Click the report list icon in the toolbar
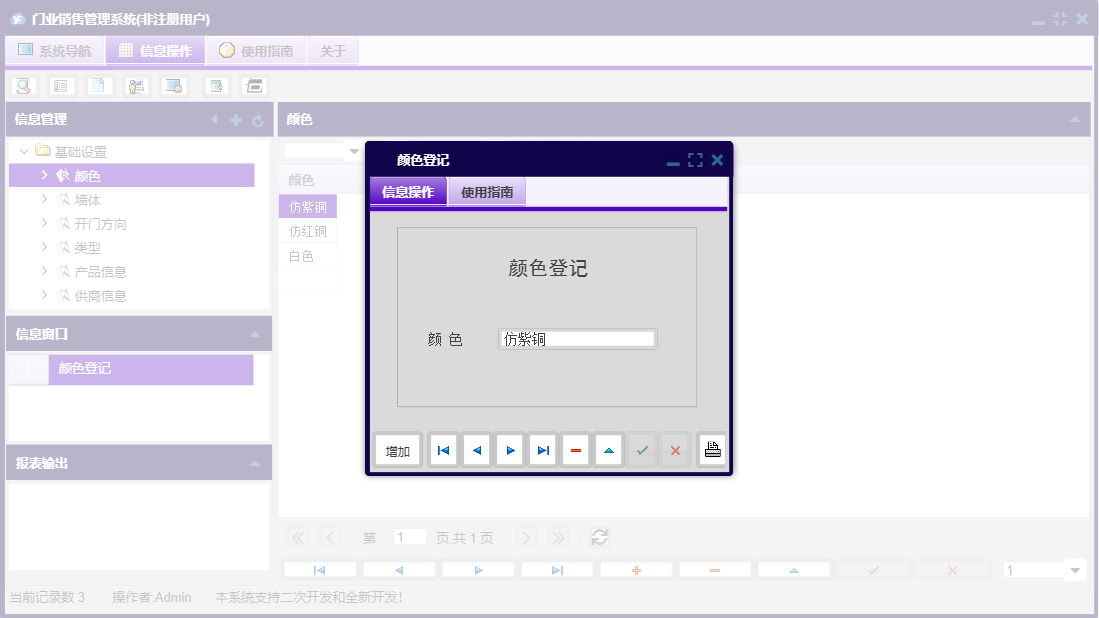 [61, 85]
